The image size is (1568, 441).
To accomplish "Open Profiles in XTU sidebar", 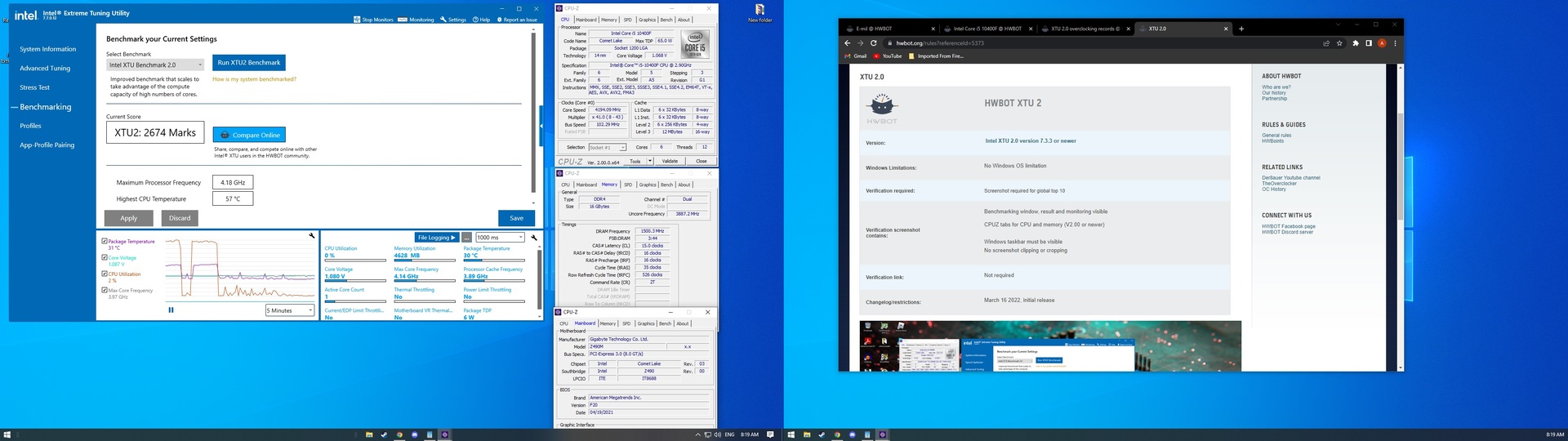I will (30, 126).
